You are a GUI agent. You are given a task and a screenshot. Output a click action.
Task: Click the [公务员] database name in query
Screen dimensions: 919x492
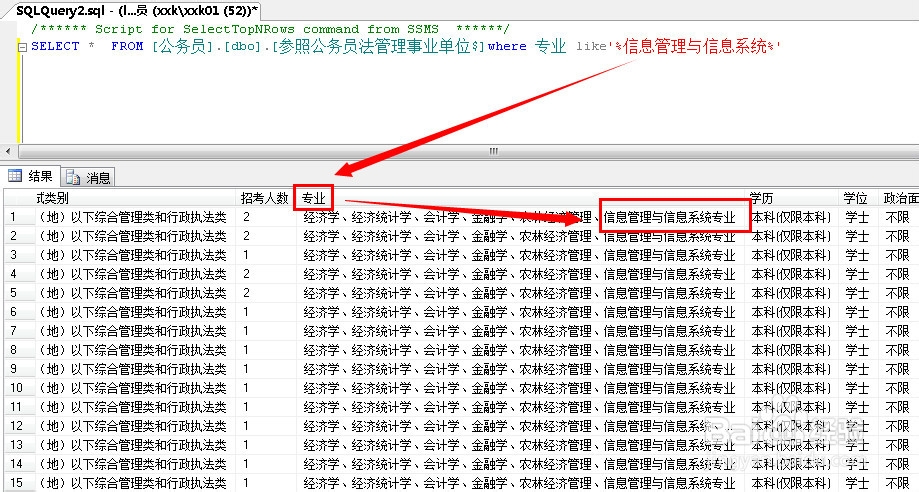[x=183, y=46]
